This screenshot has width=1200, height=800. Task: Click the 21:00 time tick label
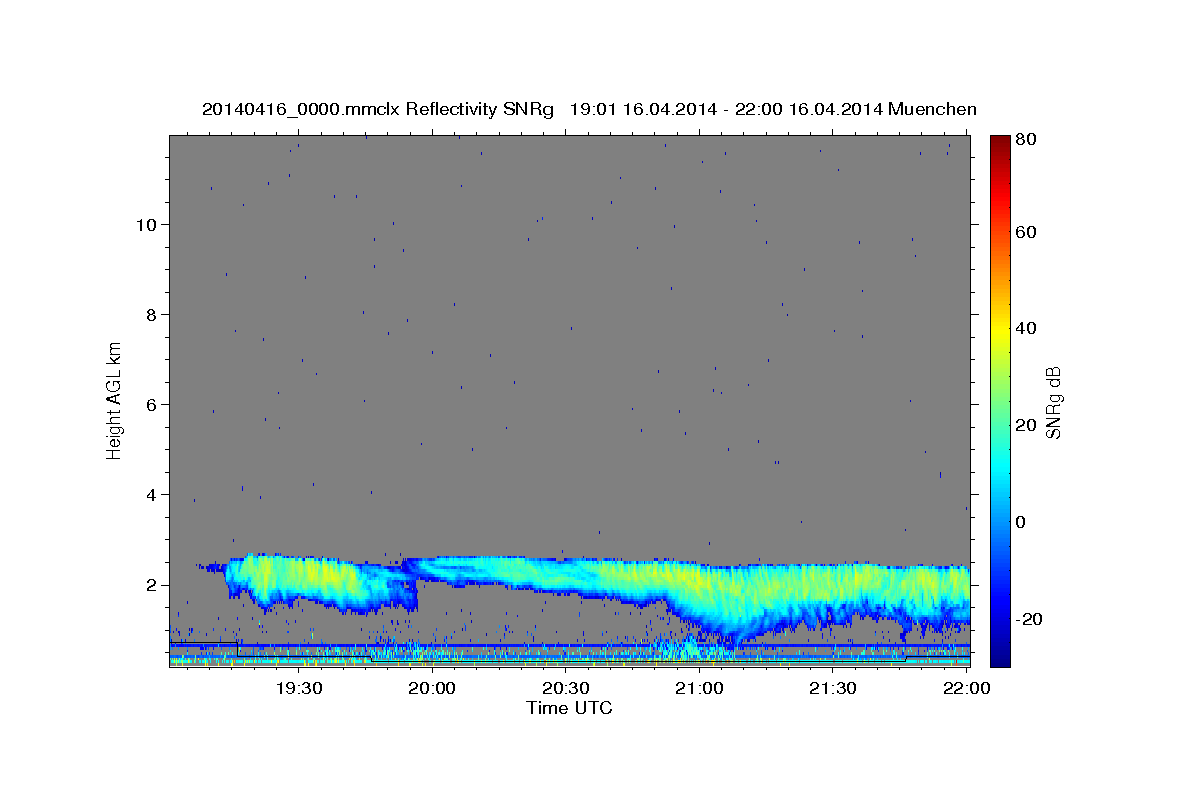[x=699, y=688]
